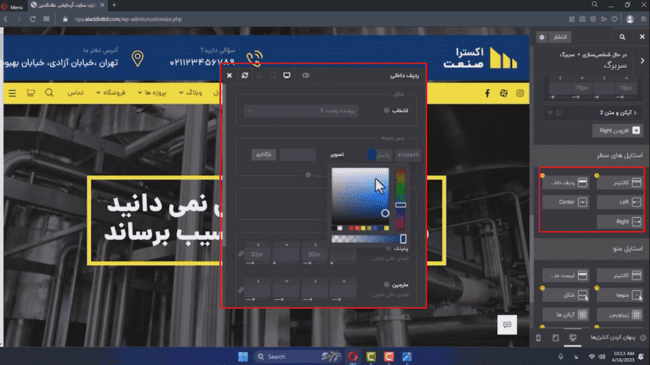Viewport: 650px width, 365px height.
Task: Go back using header section chevron
Action: [642, 61]
